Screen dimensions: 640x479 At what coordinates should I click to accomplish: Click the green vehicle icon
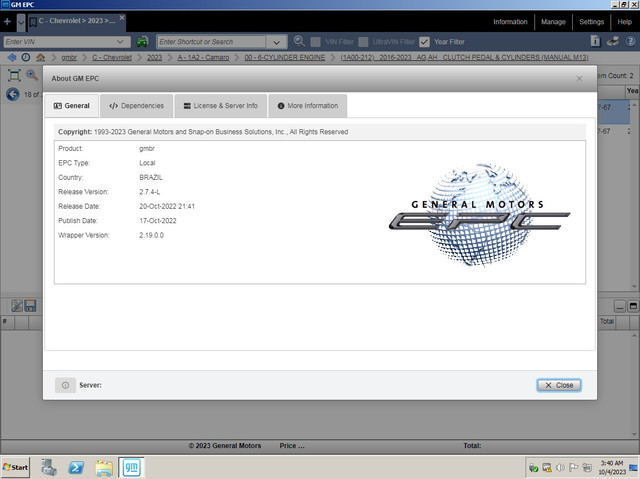point(142,42)
